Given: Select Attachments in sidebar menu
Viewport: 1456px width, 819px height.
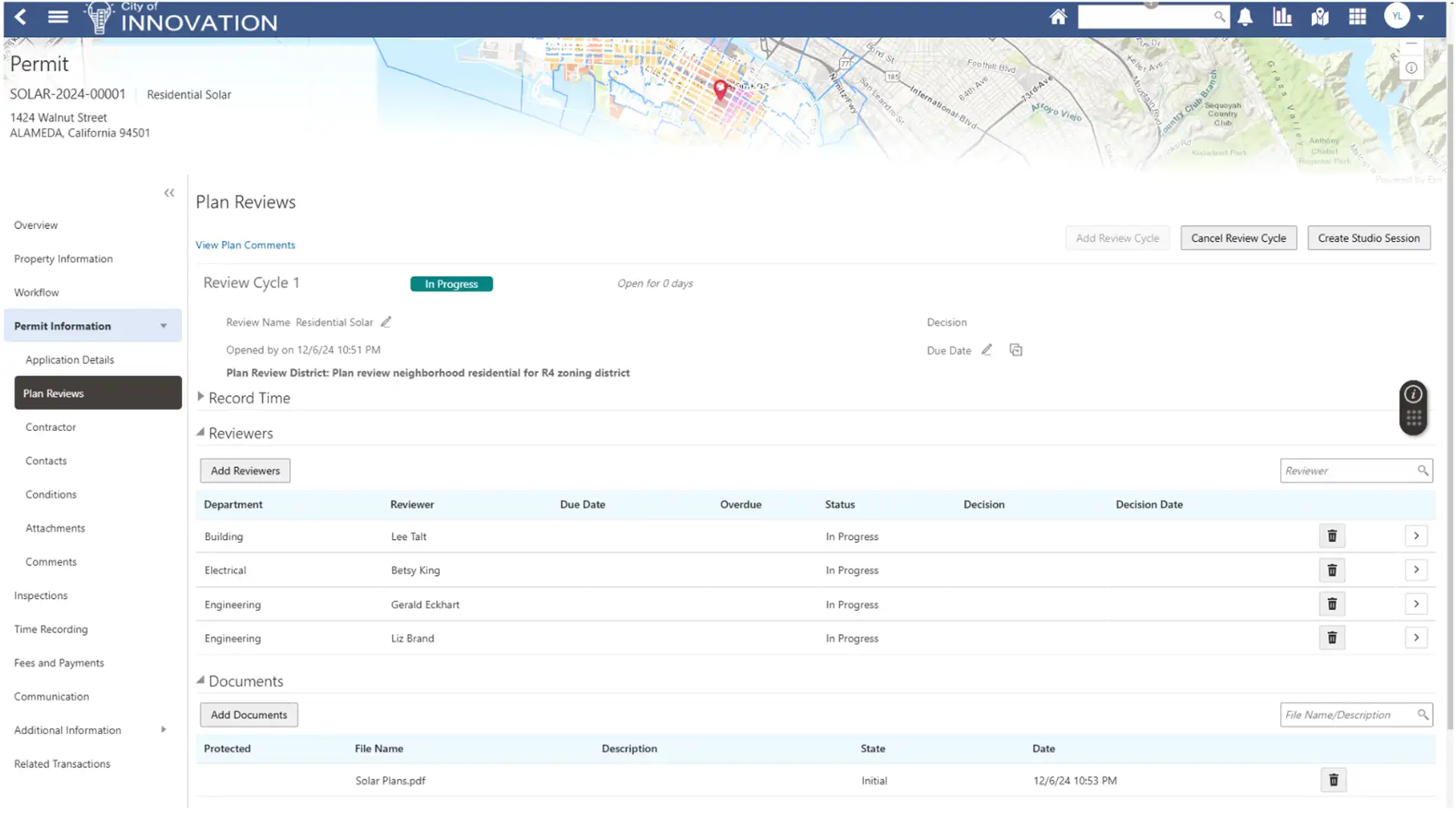Looking at the screenshot, I should coord(55,529).
